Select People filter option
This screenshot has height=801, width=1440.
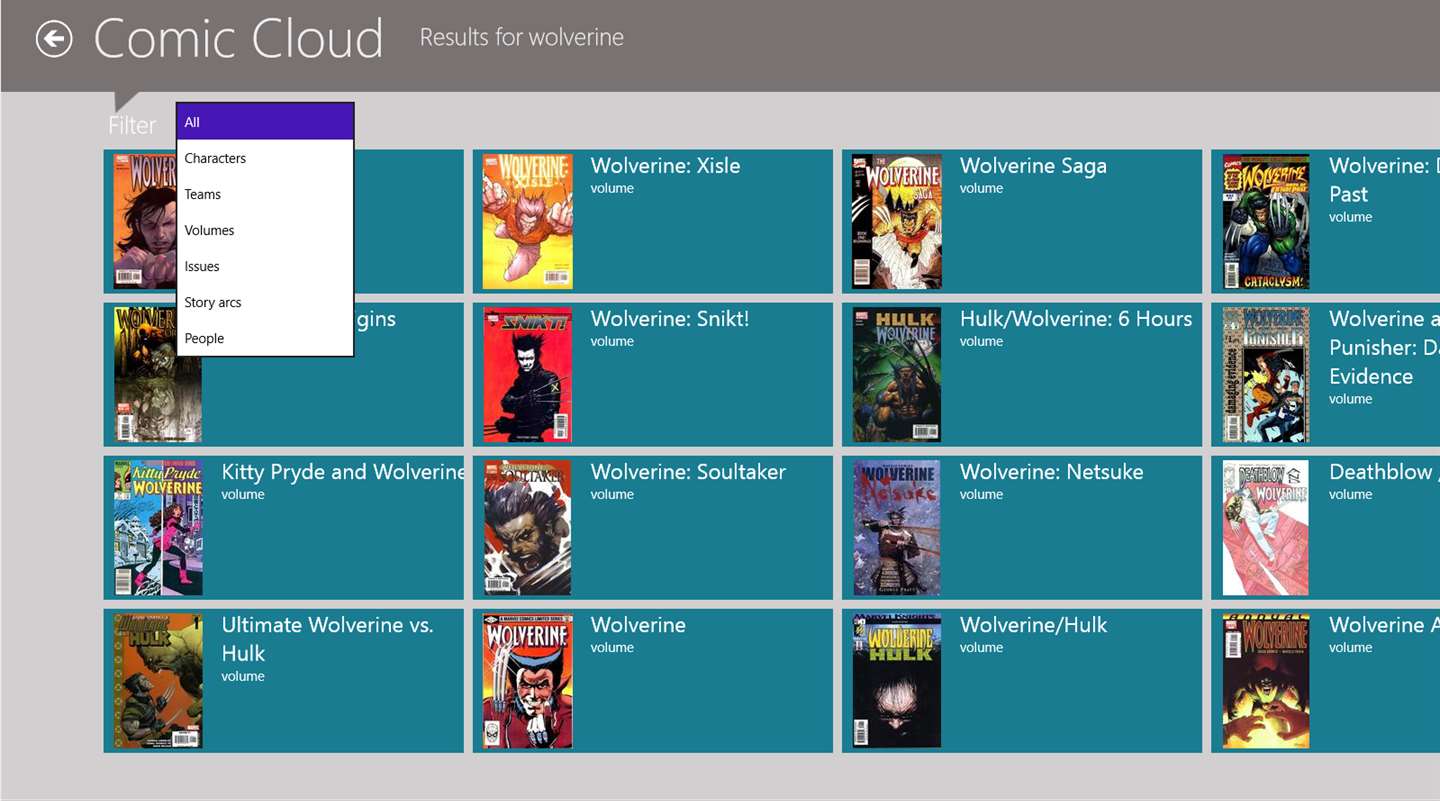pyautogui.click(x=265, y=338)
